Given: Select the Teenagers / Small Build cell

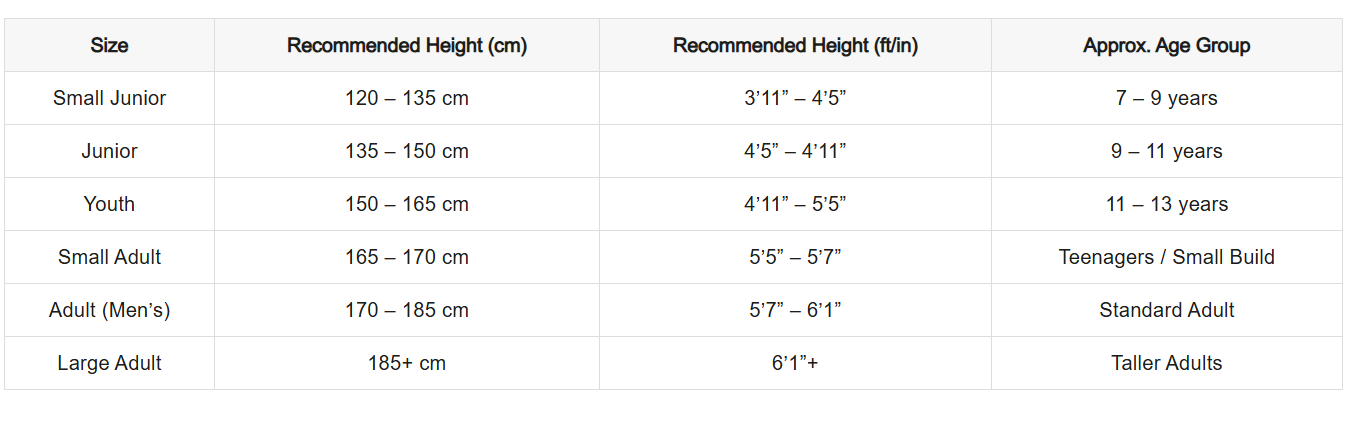Looking at the screenshot, I should click(x=1166, y=257).
